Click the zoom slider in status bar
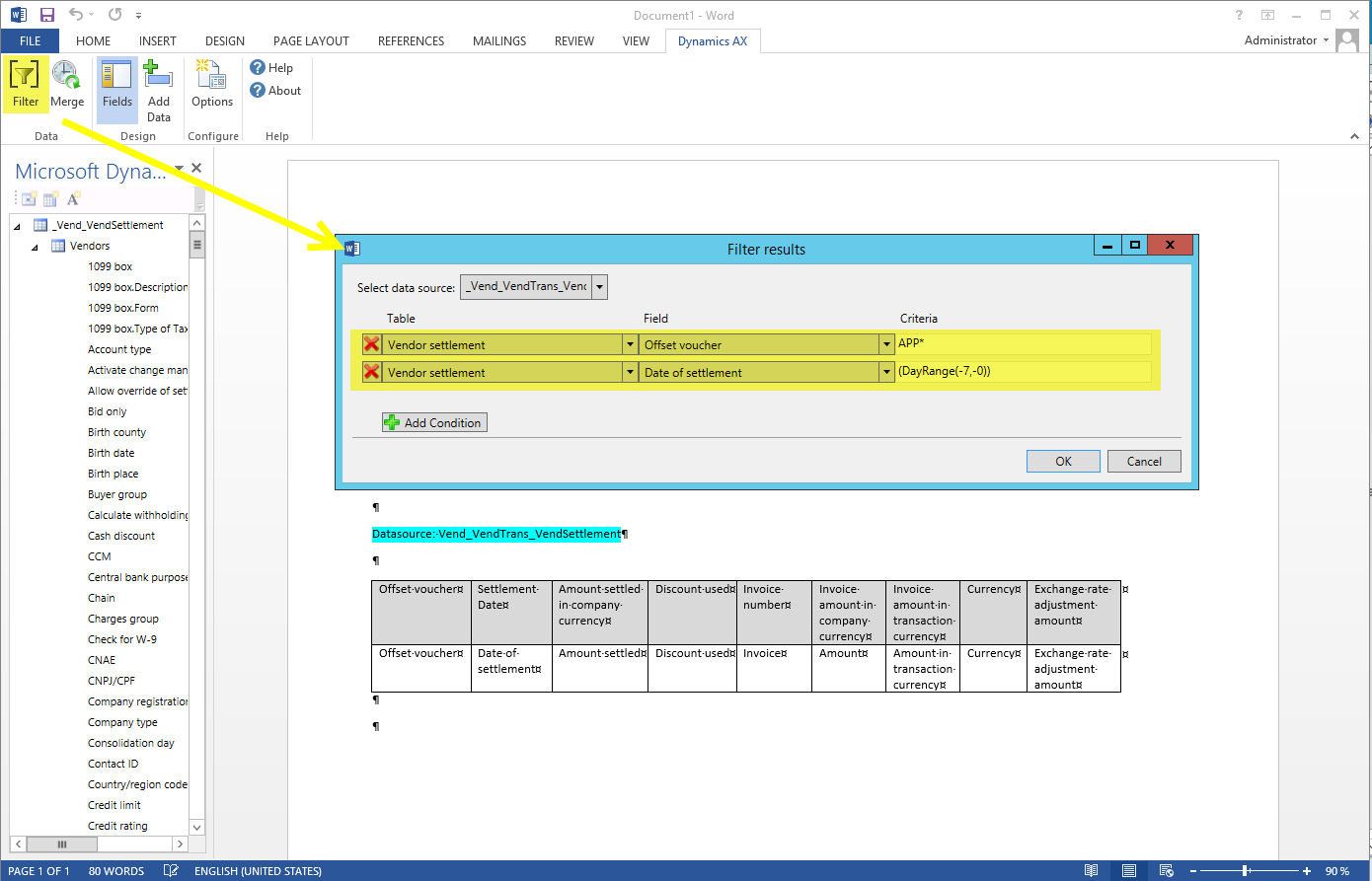This screenshot has height=881, width=1372. pos(1246,871)
